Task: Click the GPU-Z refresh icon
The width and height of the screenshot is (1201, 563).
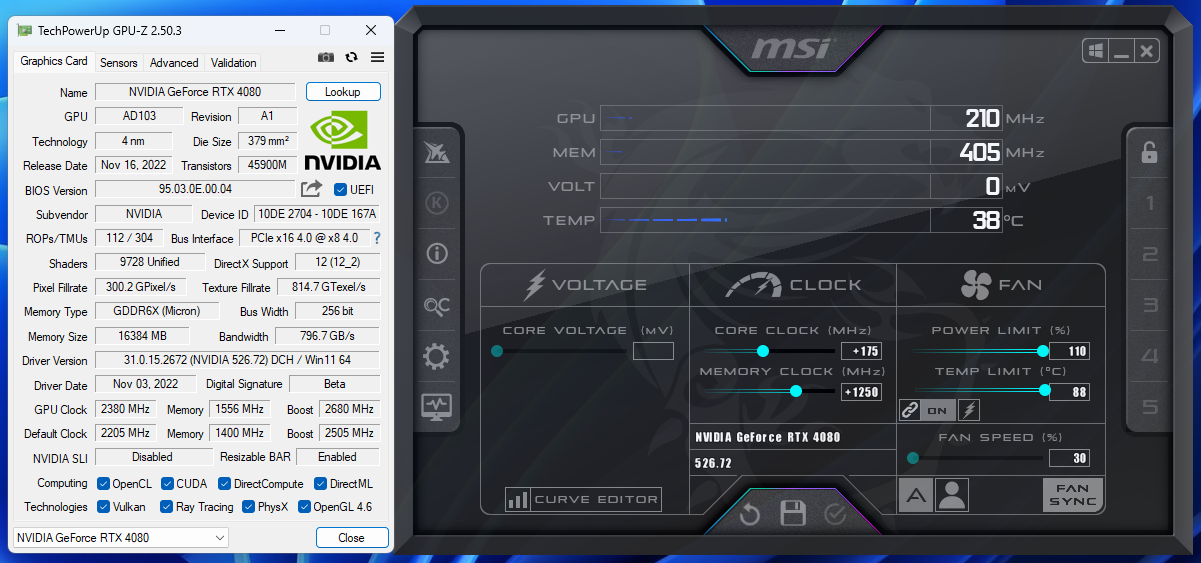Action: click(352, 58)
